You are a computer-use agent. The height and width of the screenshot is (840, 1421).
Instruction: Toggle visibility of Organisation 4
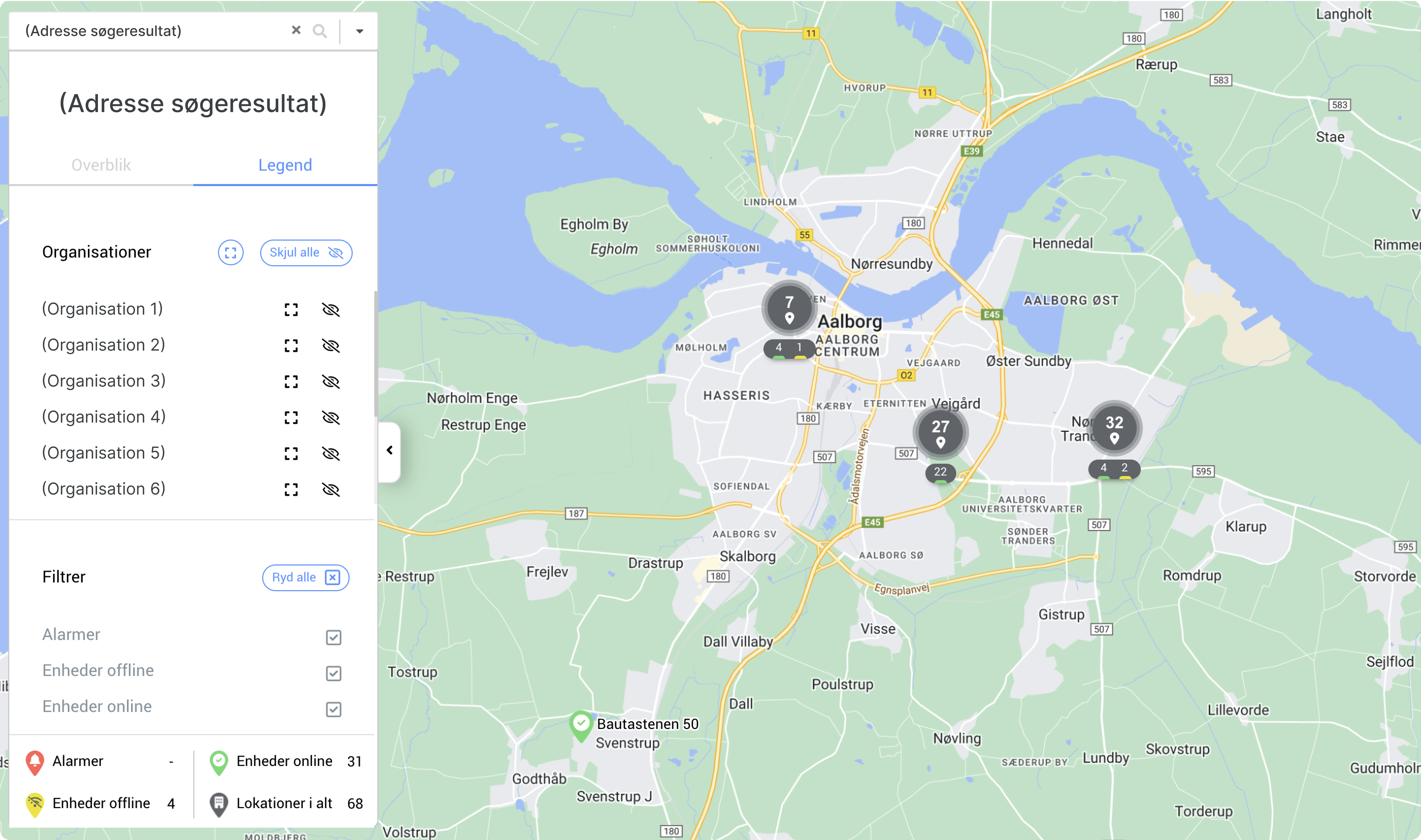(331, 418)
